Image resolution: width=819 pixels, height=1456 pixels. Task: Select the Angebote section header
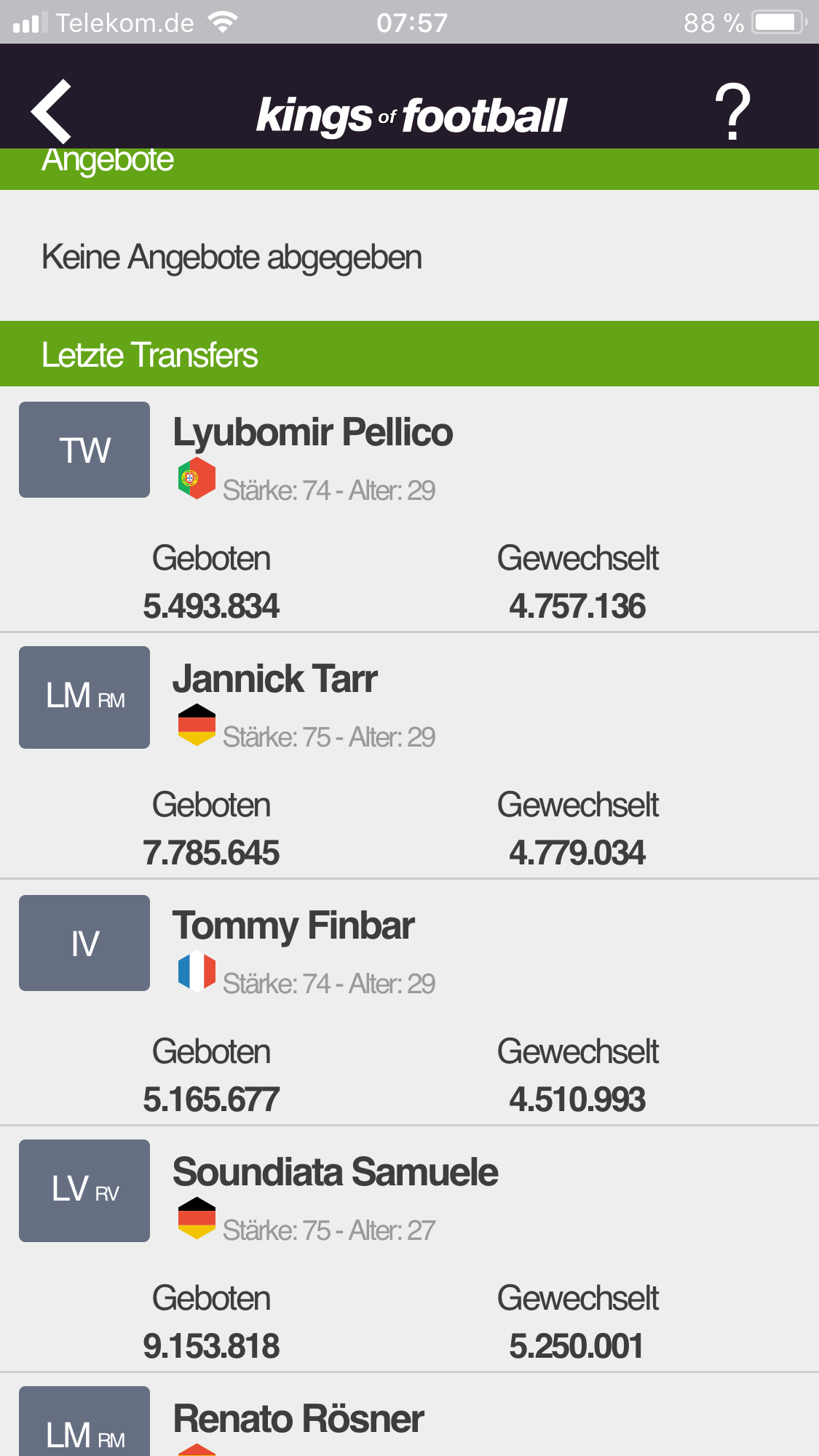[409, 169]
